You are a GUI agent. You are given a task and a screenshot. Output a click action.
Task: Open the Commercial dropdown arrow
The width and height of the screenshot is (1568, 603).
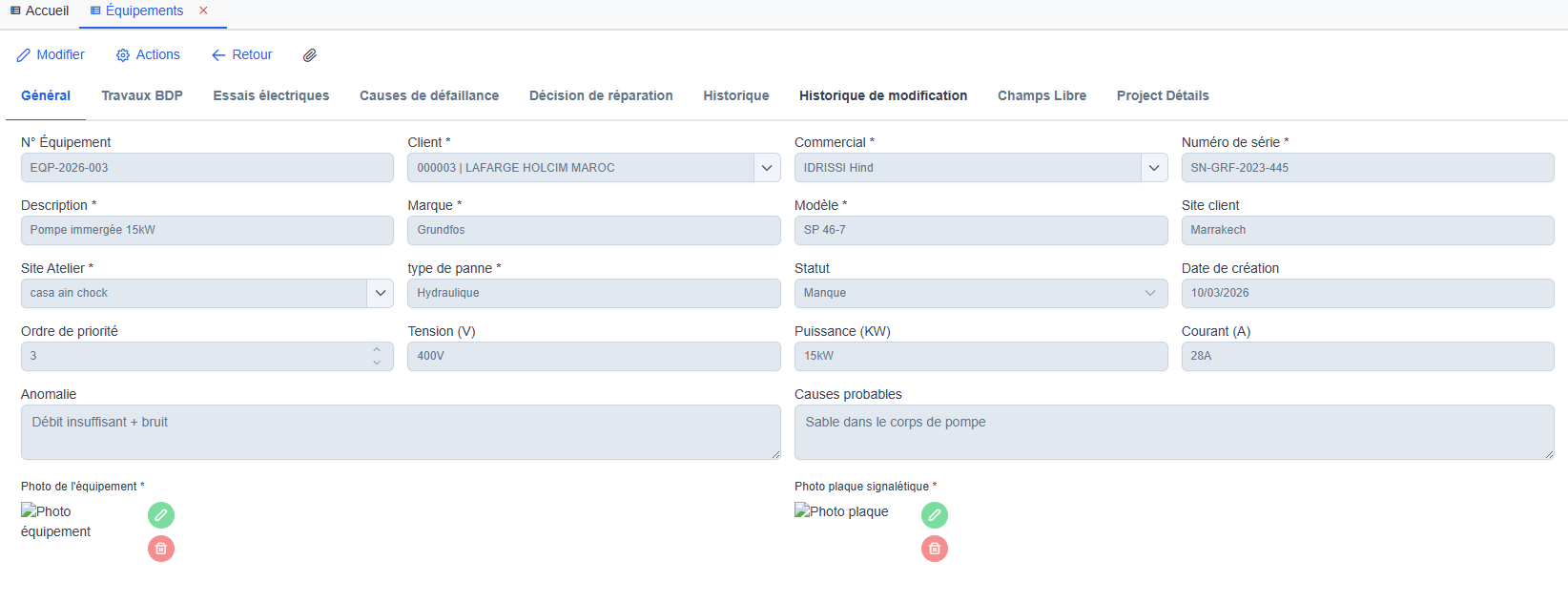[x=1154, y=168]
